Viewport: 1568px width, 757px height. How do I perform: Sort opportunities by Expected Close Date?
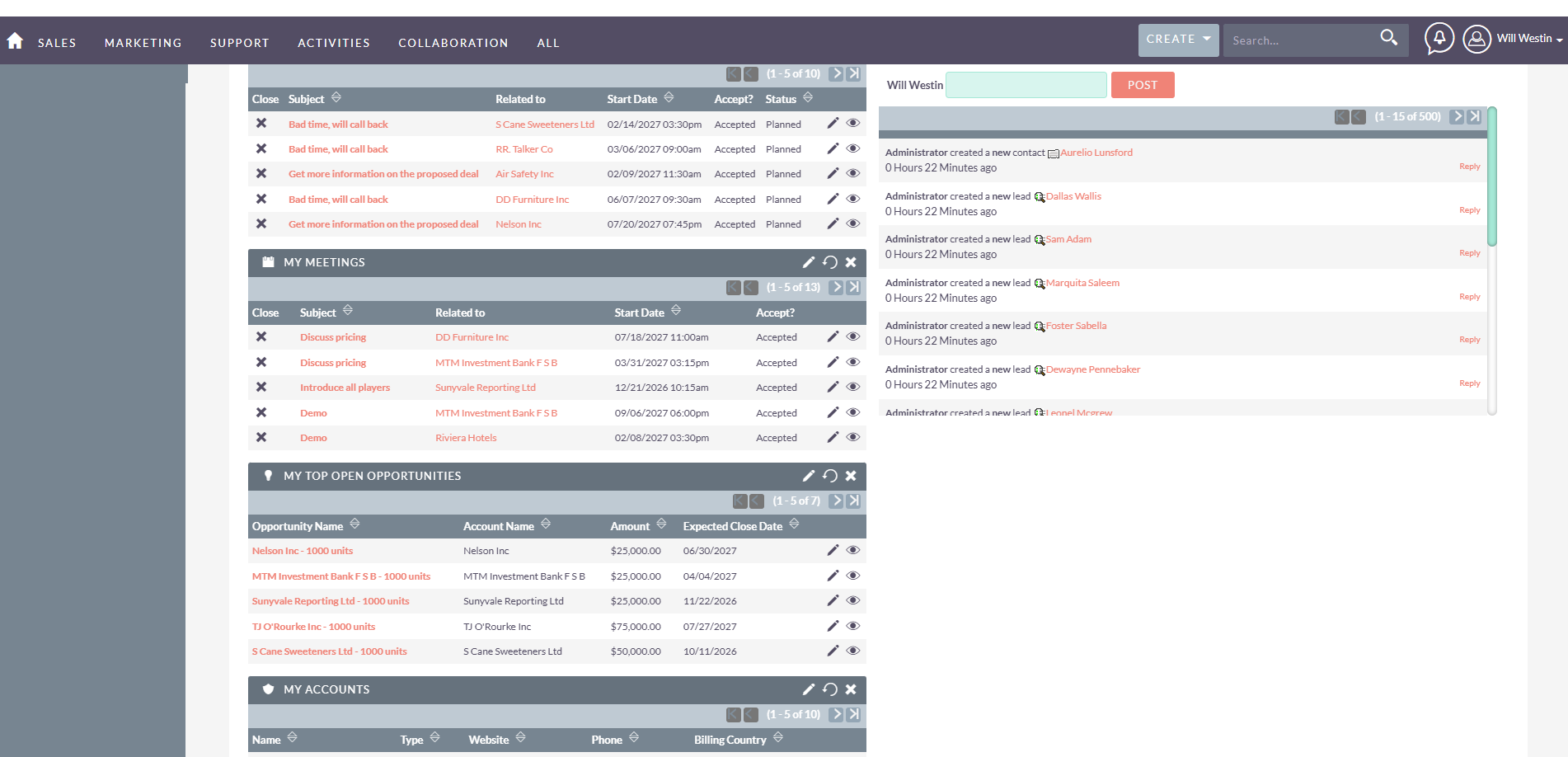pyautogui.click(x=794, y=524)
